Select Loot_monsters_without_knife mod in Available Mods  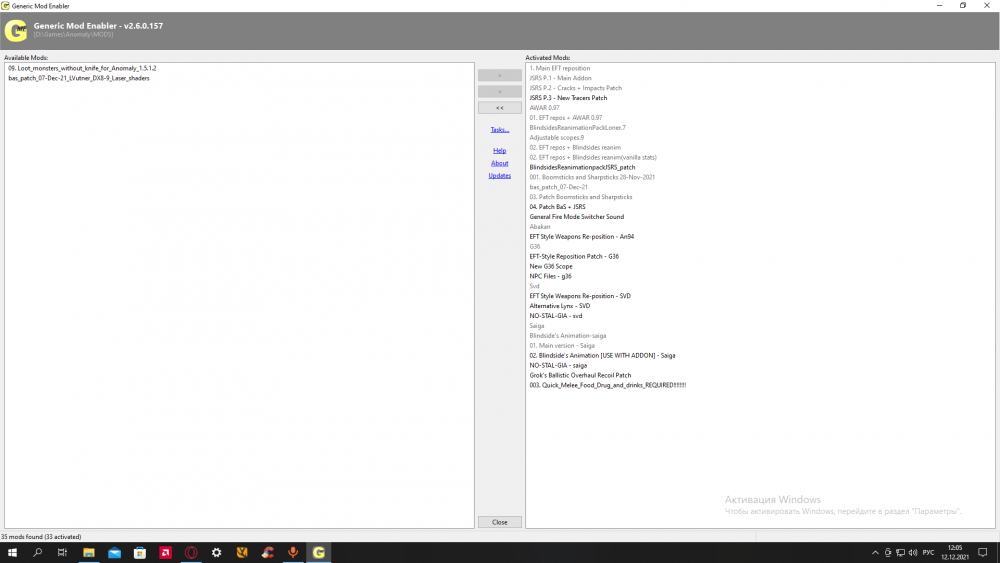coord(82,68)
